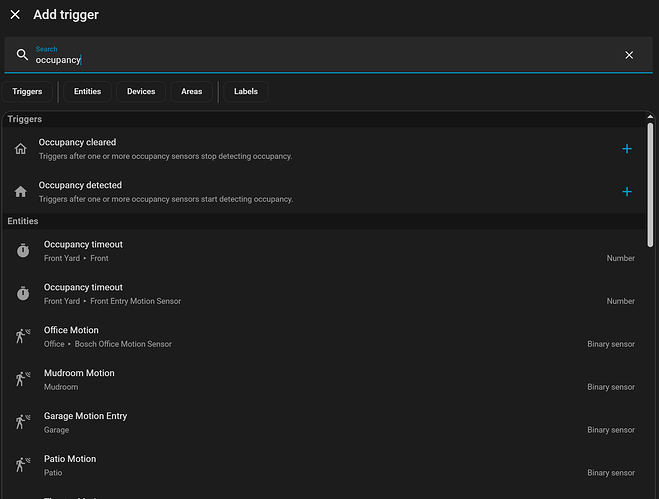
Task: Select Front Entry Motion Sensor timeout
Action: pos(300,294)
